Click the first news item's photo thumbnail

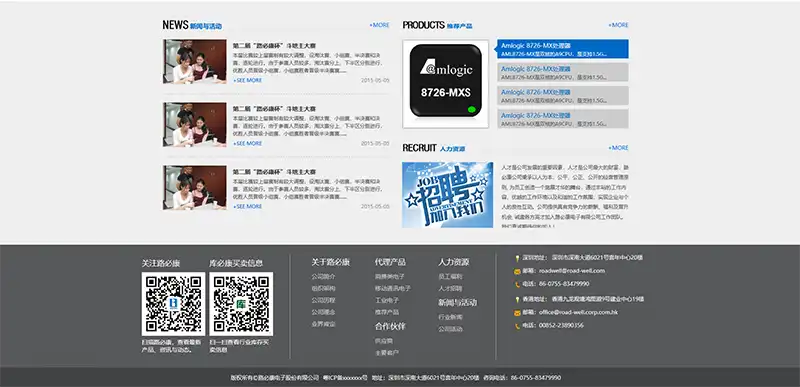195,61
